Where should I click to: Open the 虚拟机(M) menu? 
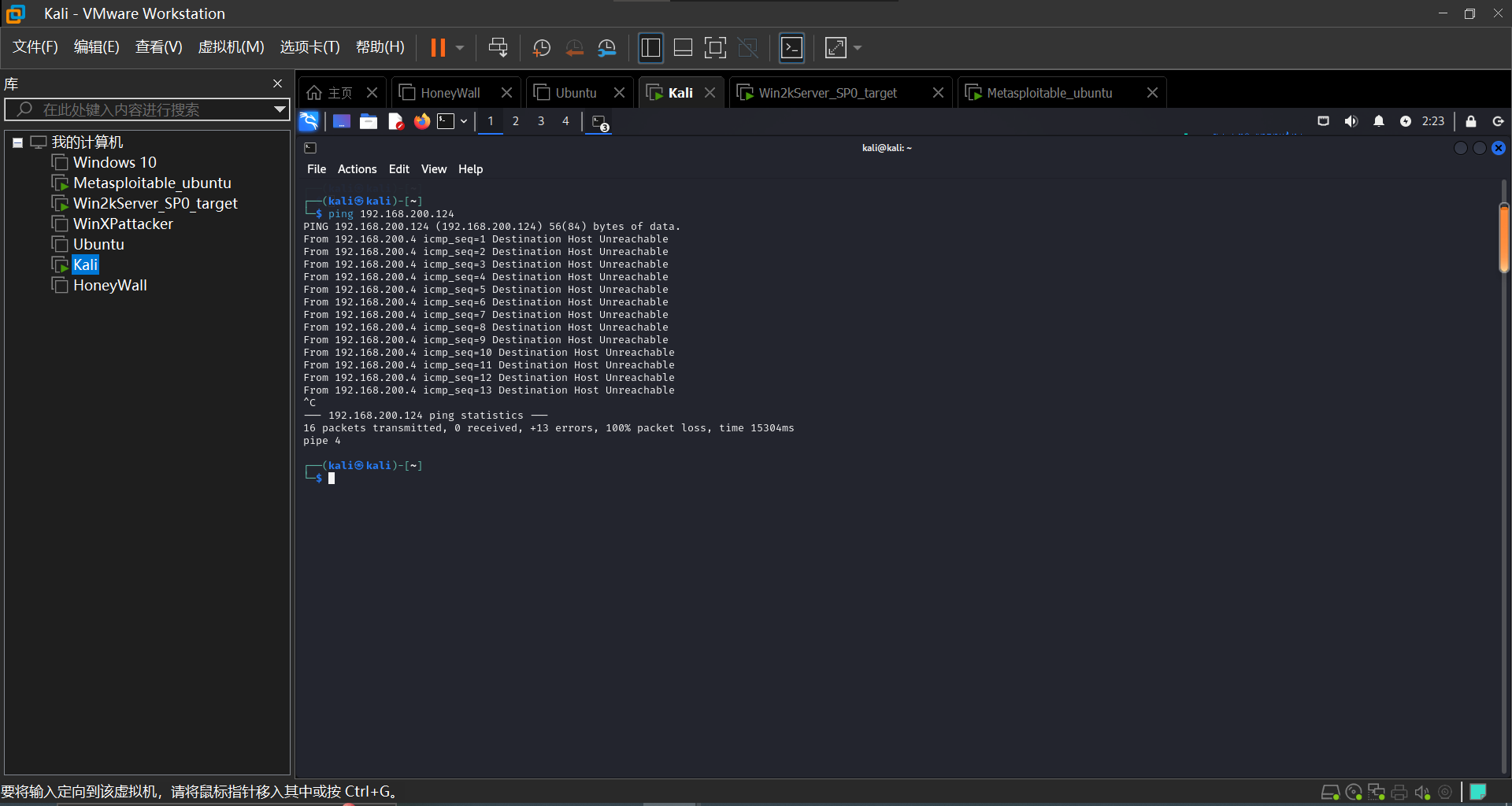[x=231, y=47]
